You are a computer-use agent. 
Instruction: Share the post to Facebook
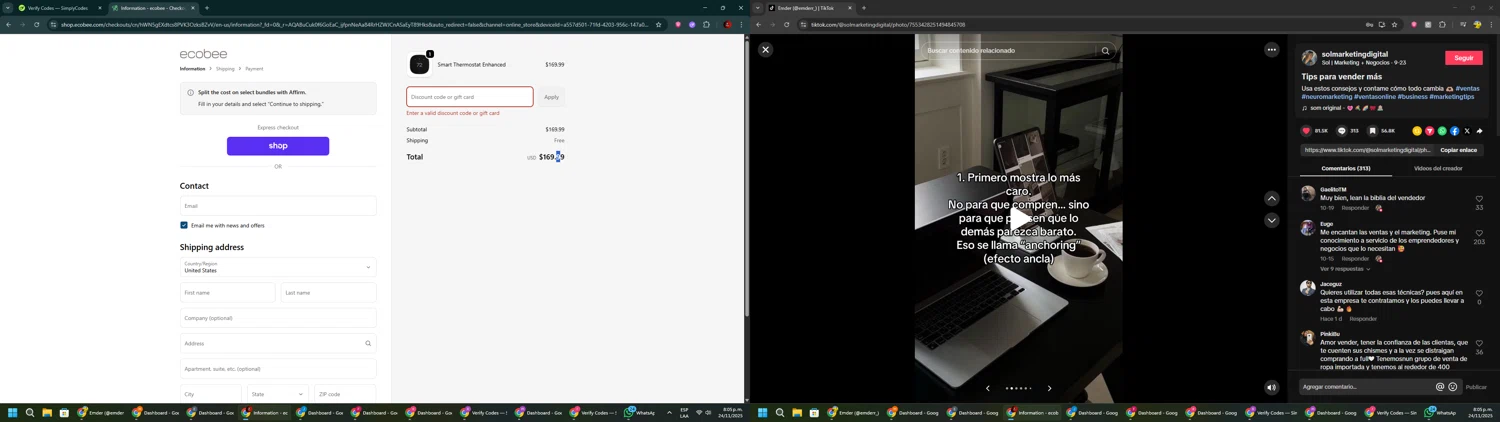1454,131
